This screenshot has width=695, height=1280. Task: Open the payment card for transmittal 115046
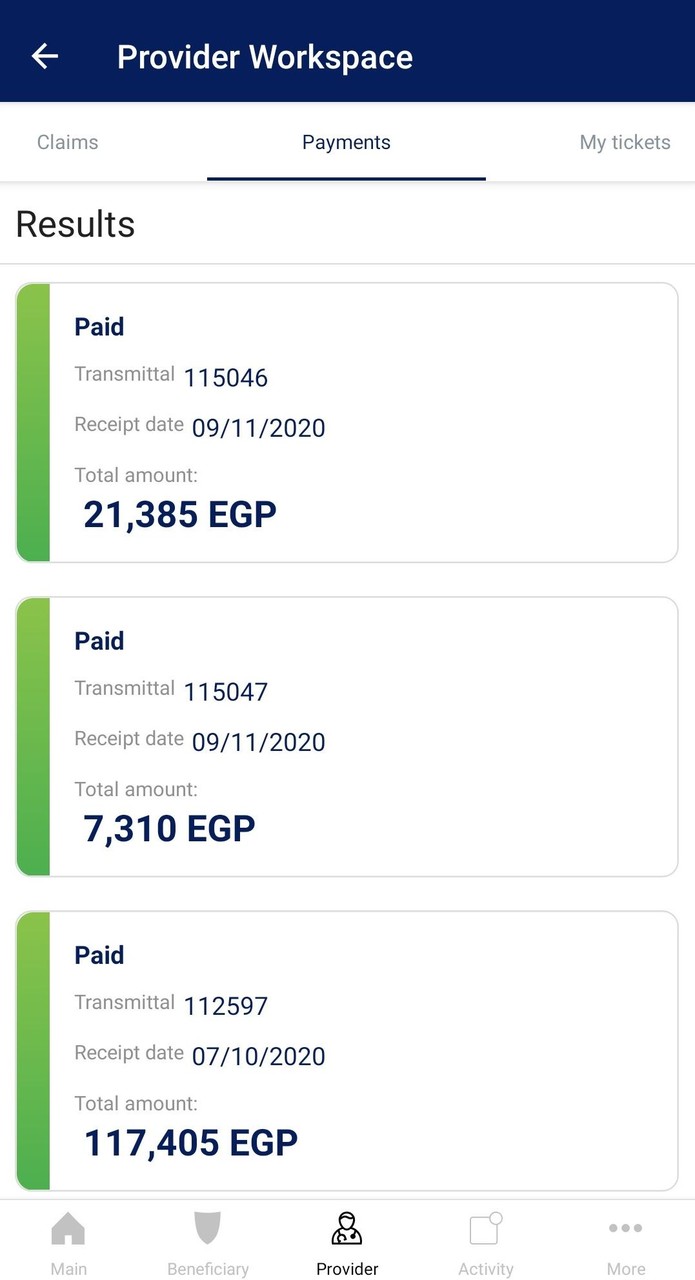pos(346,422)
